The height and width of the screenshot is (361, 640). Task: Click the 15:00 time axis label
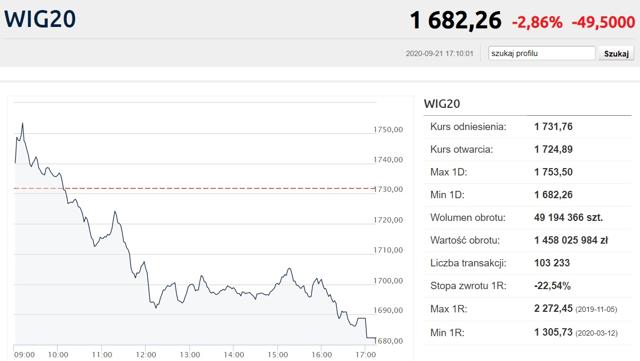278,354
